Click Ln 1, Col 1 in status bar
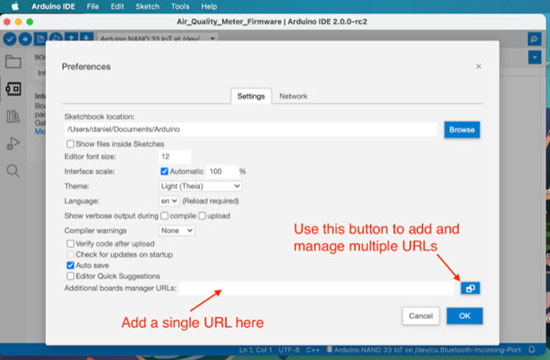550x360 pixels. point(255,350)
